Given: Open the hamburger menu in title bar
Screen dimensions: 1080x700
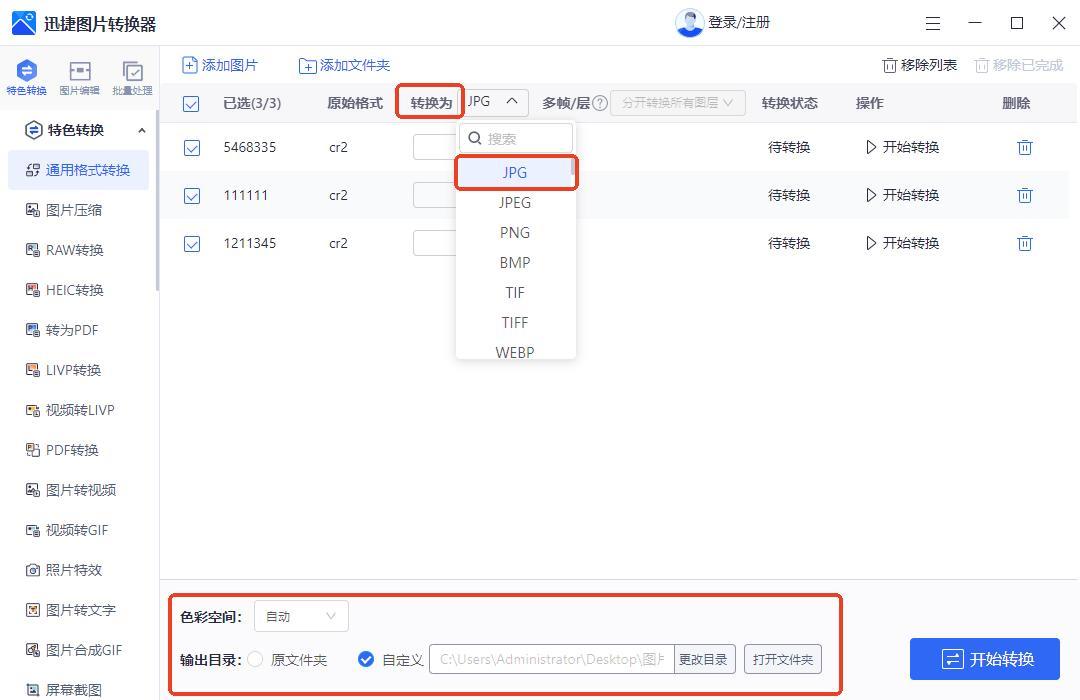Looking at the screenshot, I should click(x=932, y=23).
